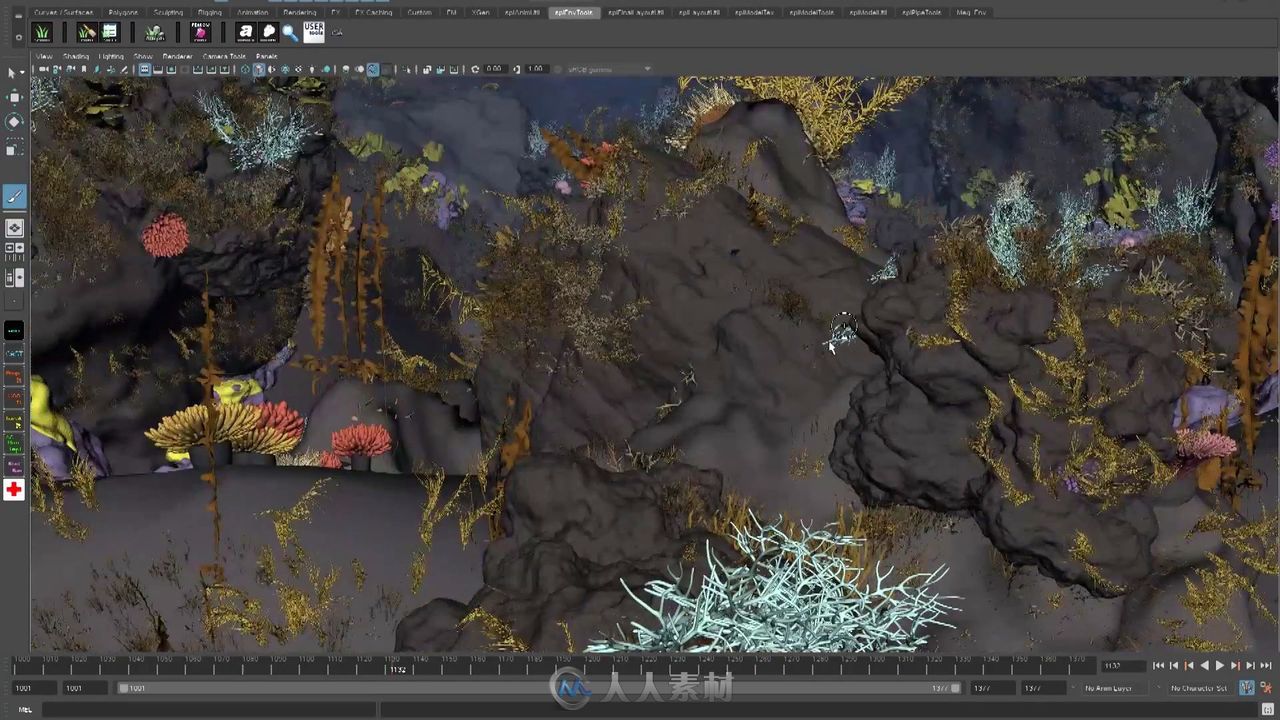The image size is (1280, 720).
Task: Toggle the auto keyframe icon
Action: pos(1247,688)
